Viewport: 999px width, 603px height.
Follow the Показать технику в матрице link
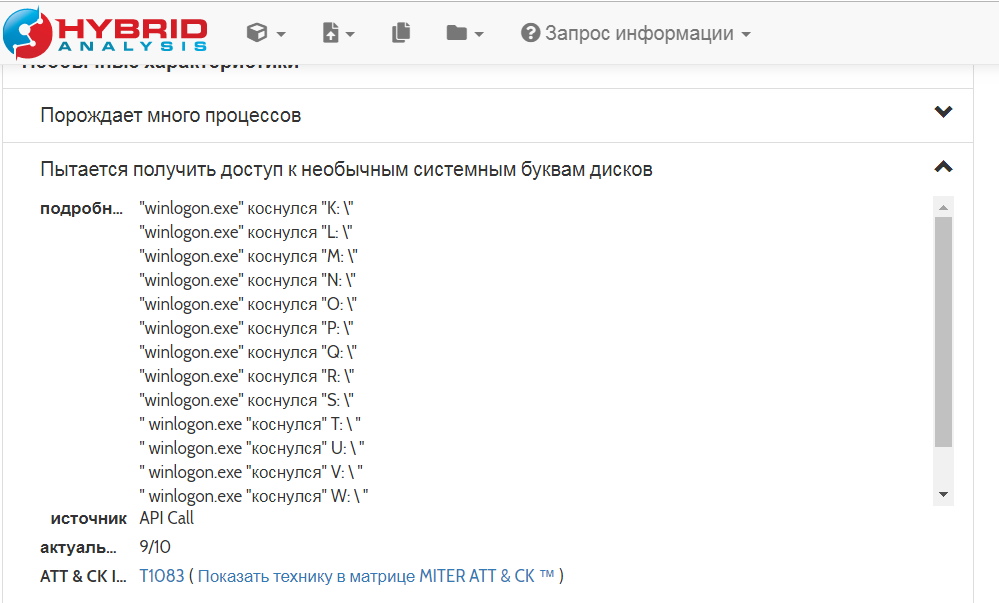376,576
